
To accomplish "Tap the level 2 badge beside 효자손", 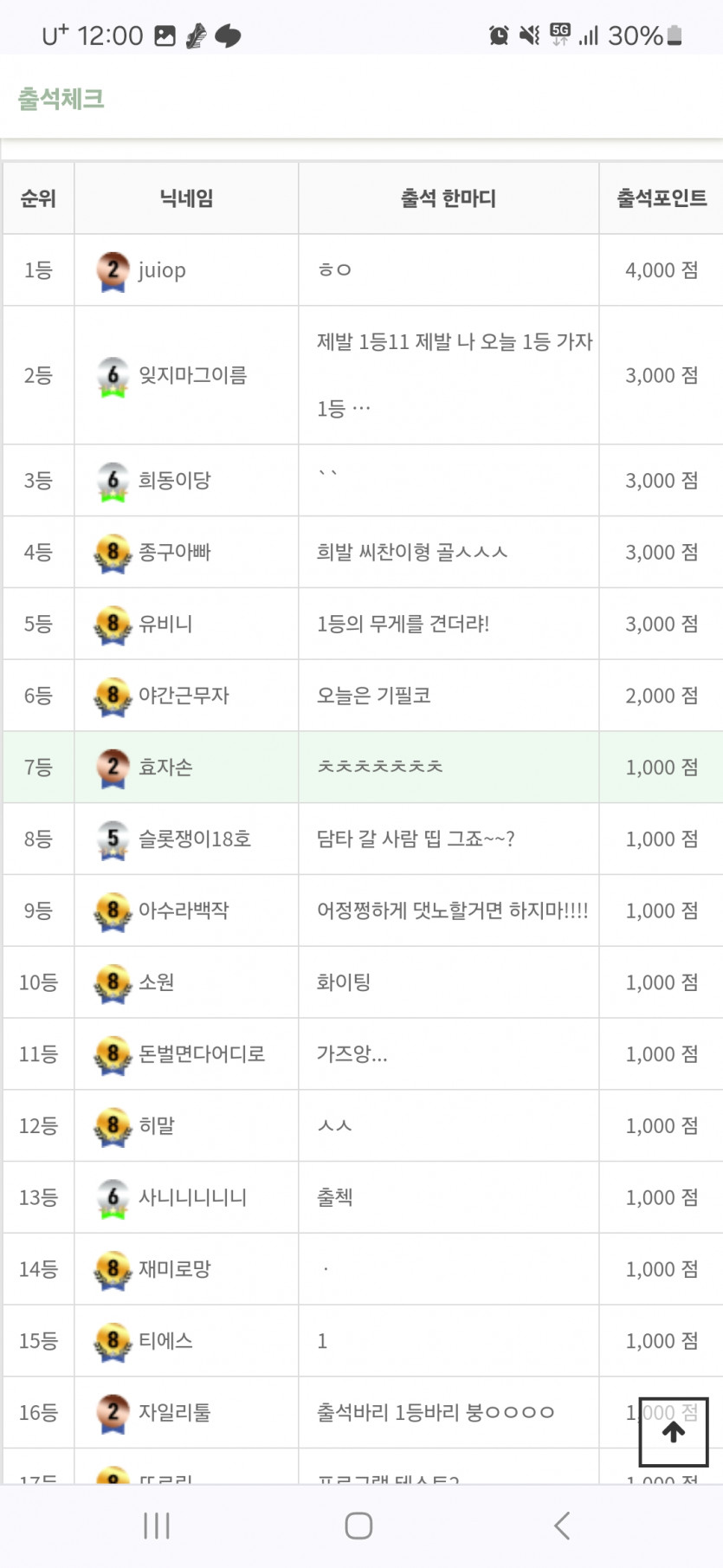I will coord(113,768).
